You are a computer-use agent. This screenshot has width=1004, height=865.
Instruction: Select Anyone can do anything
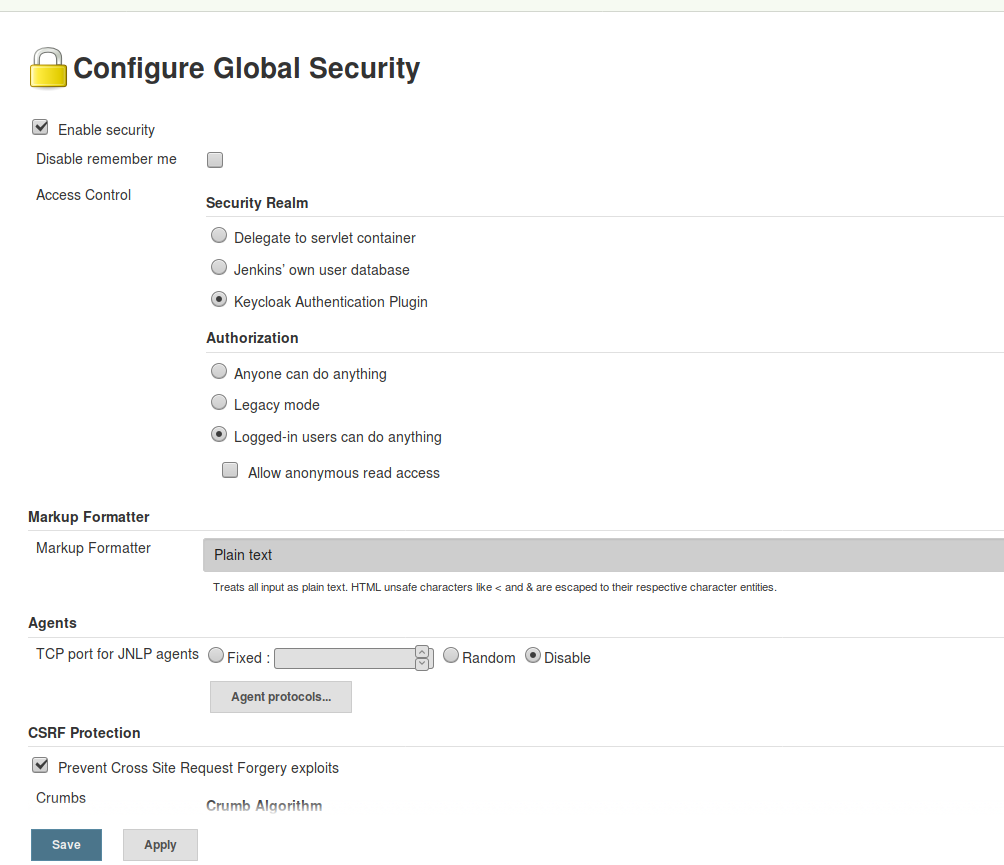[x=219, y=371]
